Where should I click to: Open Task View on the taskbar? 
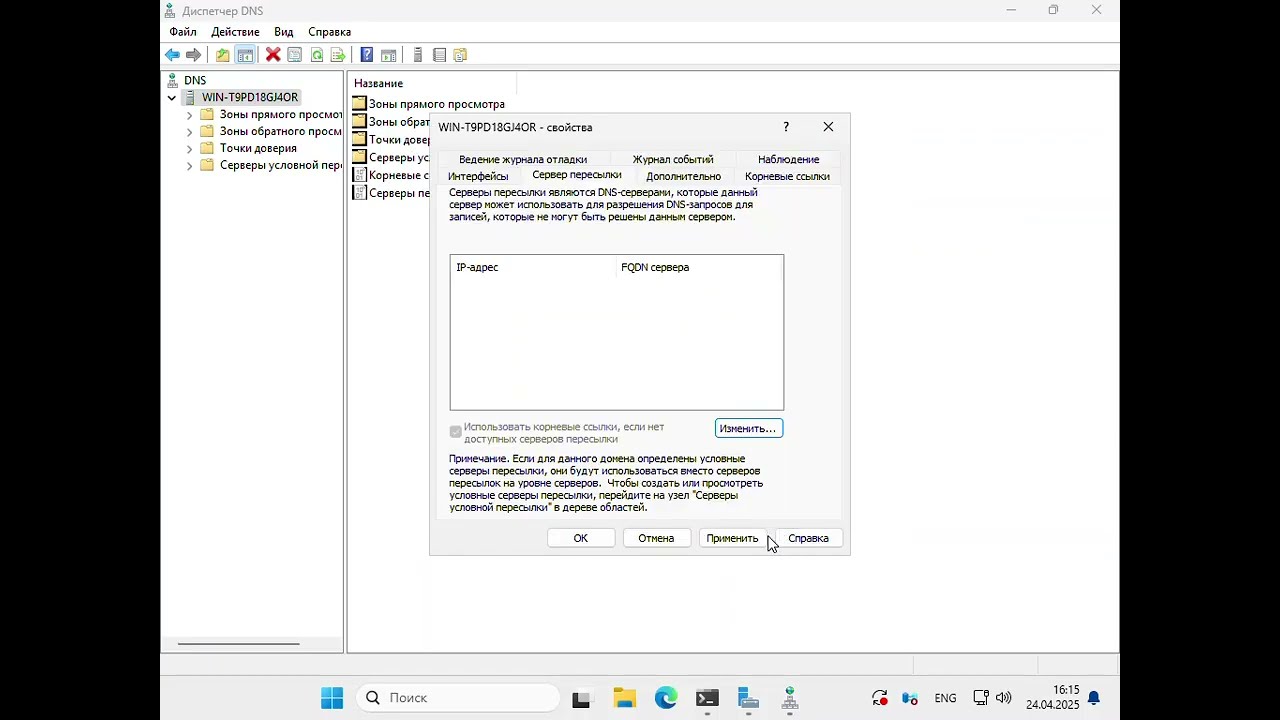point(581,698)
